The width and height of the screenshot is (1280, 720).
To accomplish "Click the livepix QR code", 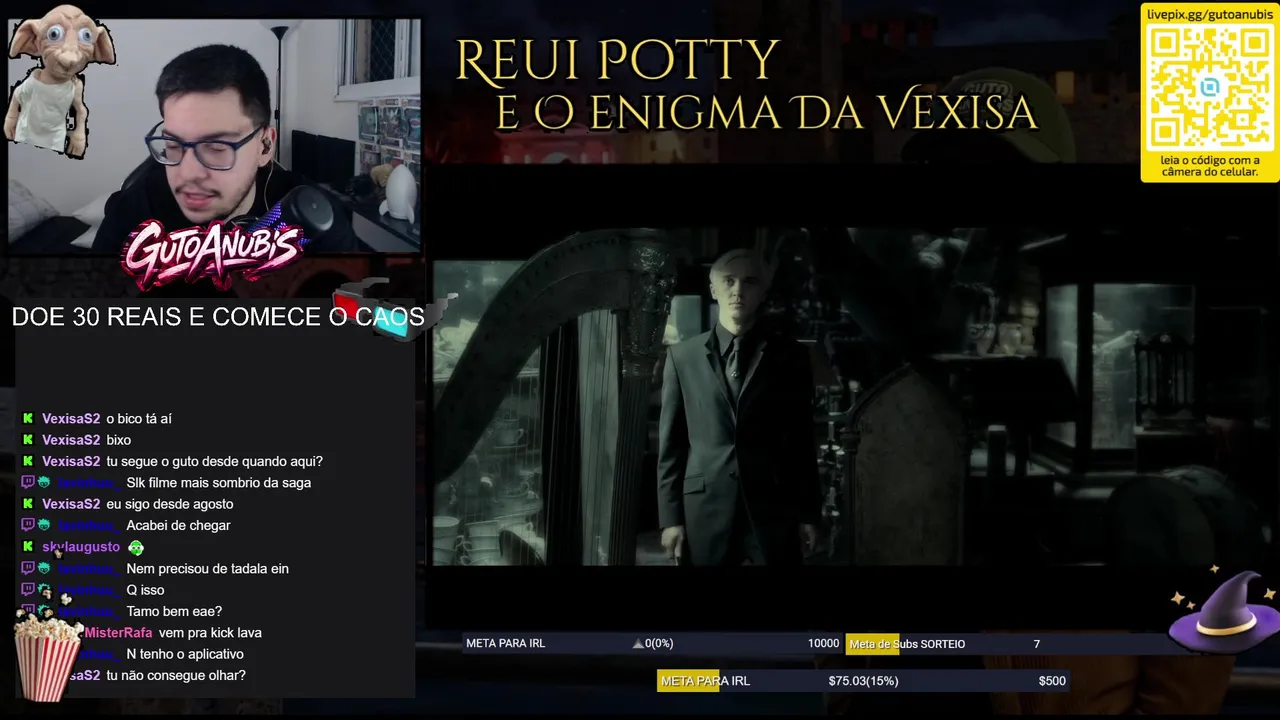I will click(1210, 88).
